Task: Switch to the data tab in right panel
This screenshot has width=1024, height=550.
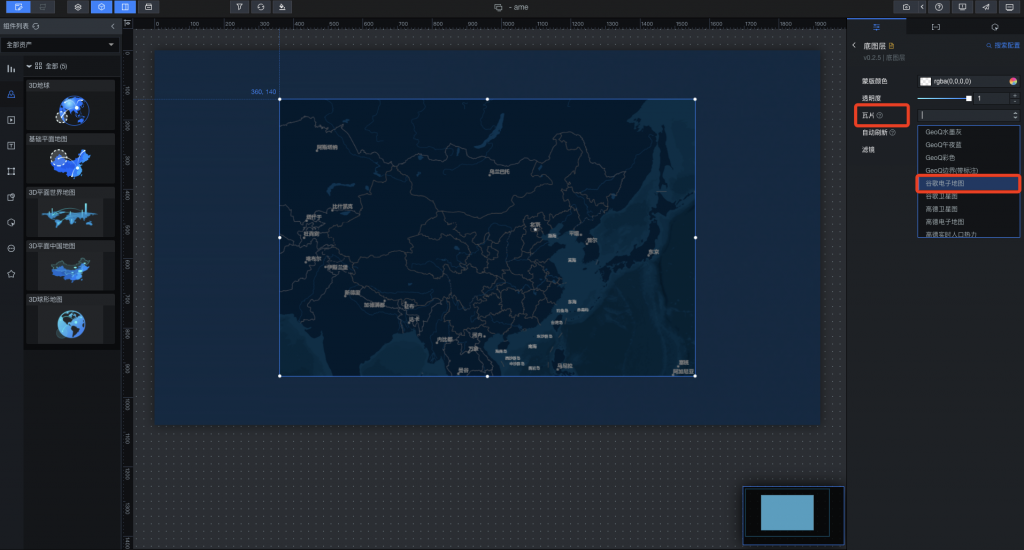Action: (936, 27)
